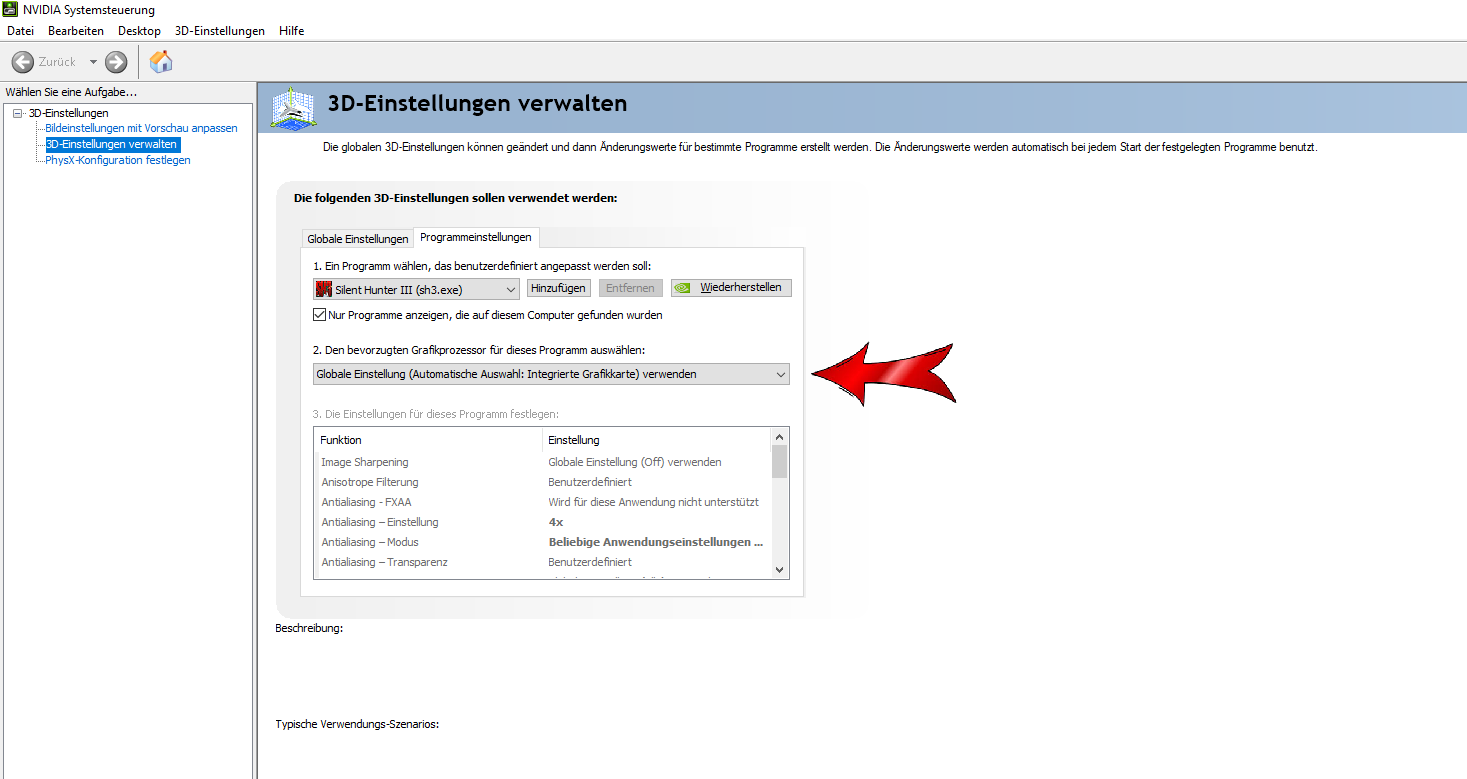This screenshot has width=1467, height=779.
Task: Open the Home icon in toolbar
Action: pyautogui.click(x=161, y=62)
